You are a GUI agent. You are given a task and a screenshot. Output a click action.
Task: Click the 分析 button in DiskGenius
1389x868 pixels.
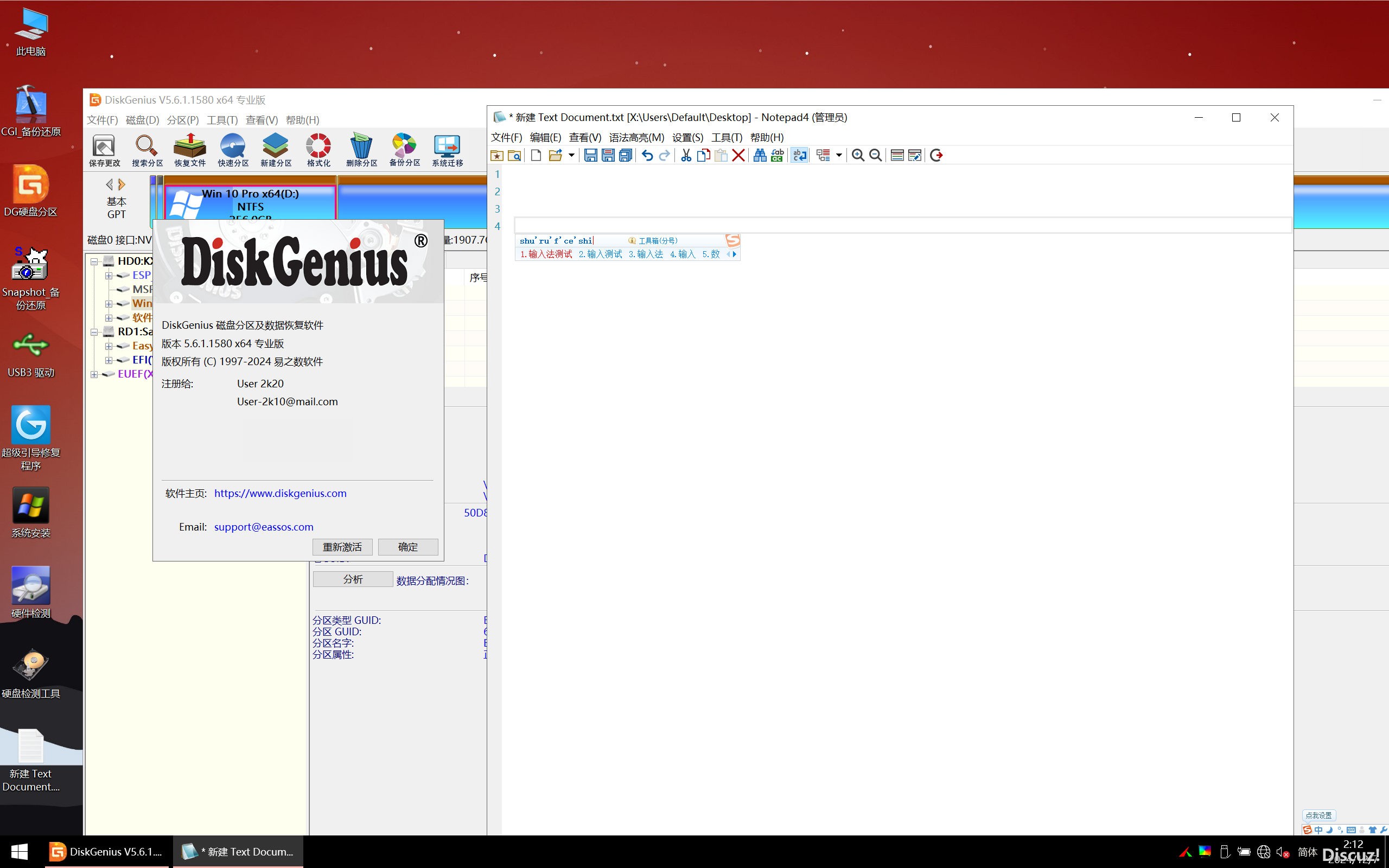click(353, 579)
